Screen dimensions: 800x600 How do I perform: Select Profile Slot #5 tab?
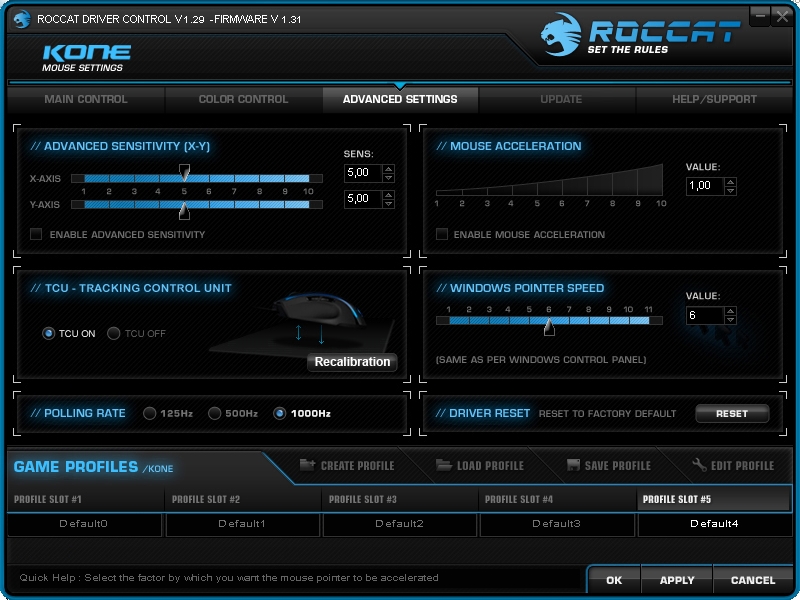point(714,499)
